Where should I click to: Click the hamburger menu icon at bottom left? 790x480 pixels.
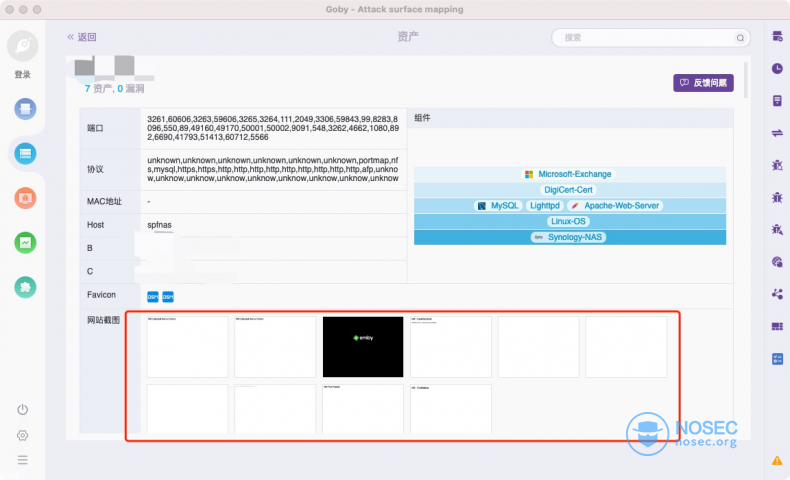pyautogui.click(x=22, y=460)
